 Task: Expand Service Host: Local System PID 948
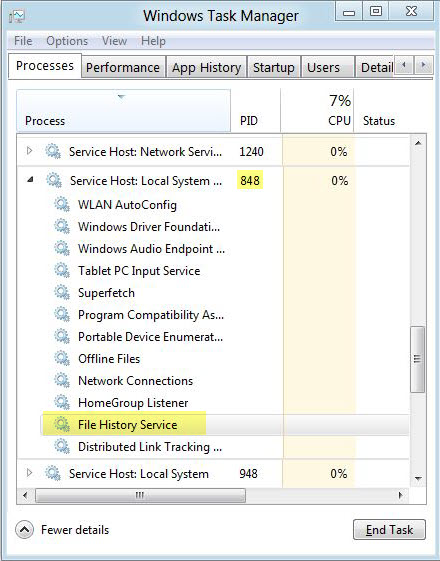click(x=30, y=473)
